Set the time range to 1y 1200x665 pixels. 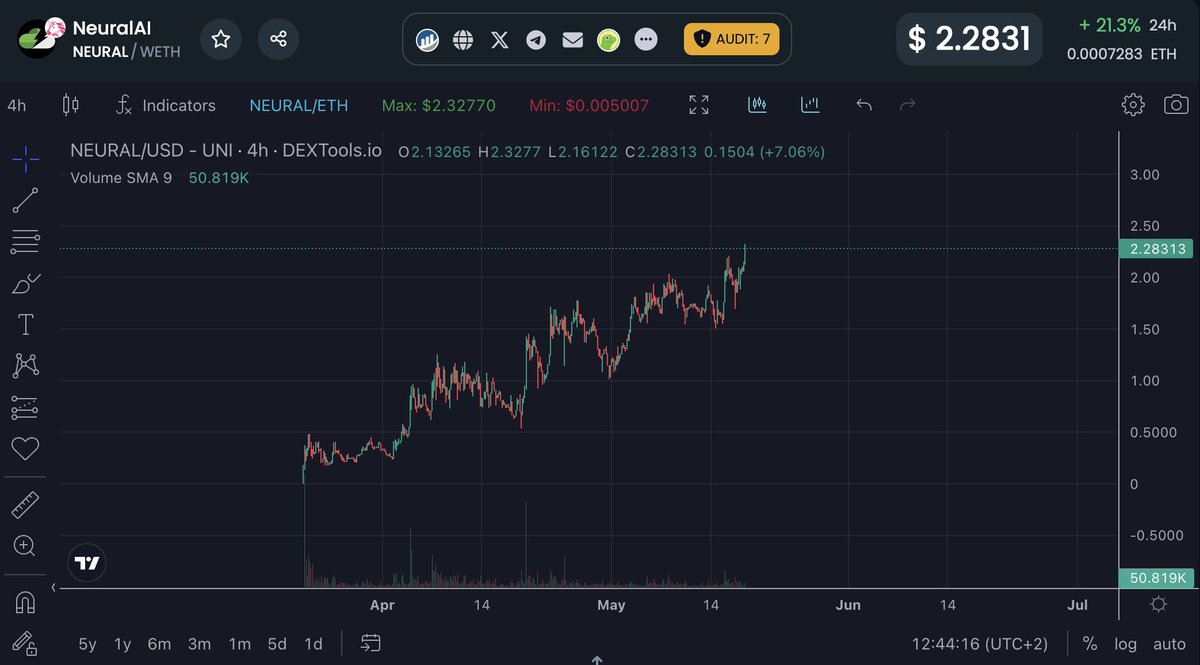(x=122, y=644)
